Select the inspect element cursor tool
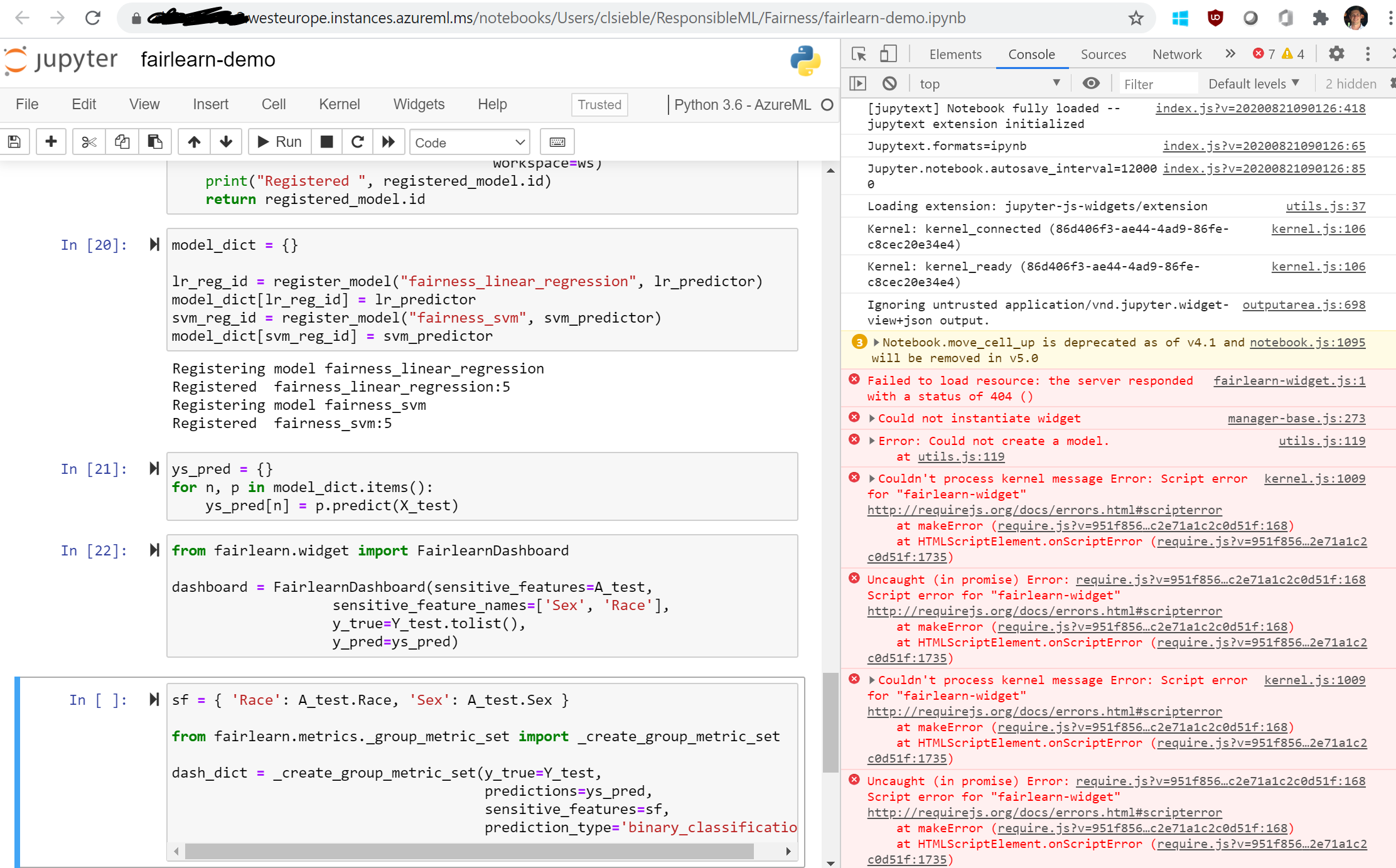Viewport: 1396px width, 868px height. tap(859, 55)
